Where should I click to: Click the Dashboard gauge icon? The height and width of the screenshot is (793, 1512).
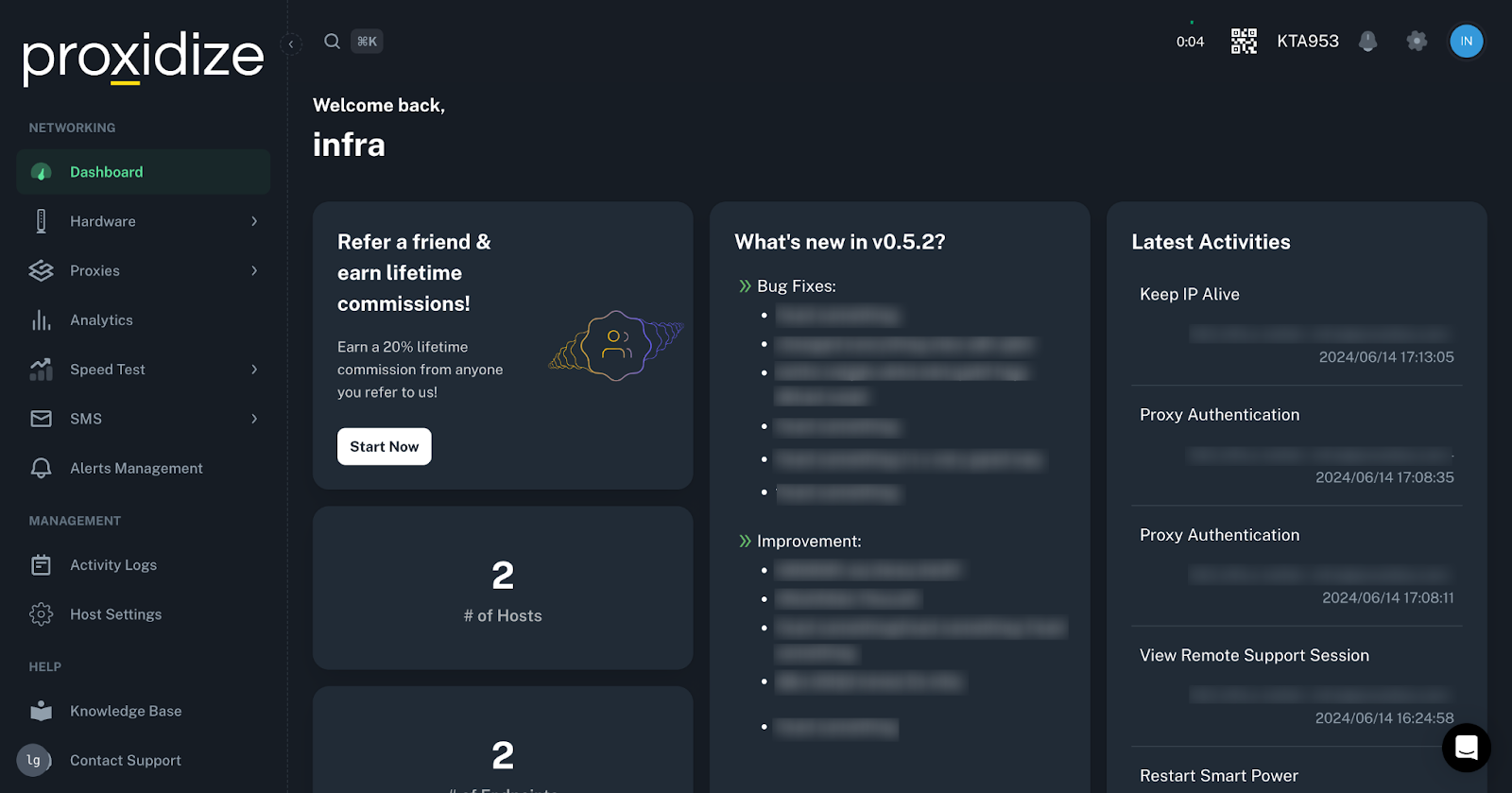point(41,172)
